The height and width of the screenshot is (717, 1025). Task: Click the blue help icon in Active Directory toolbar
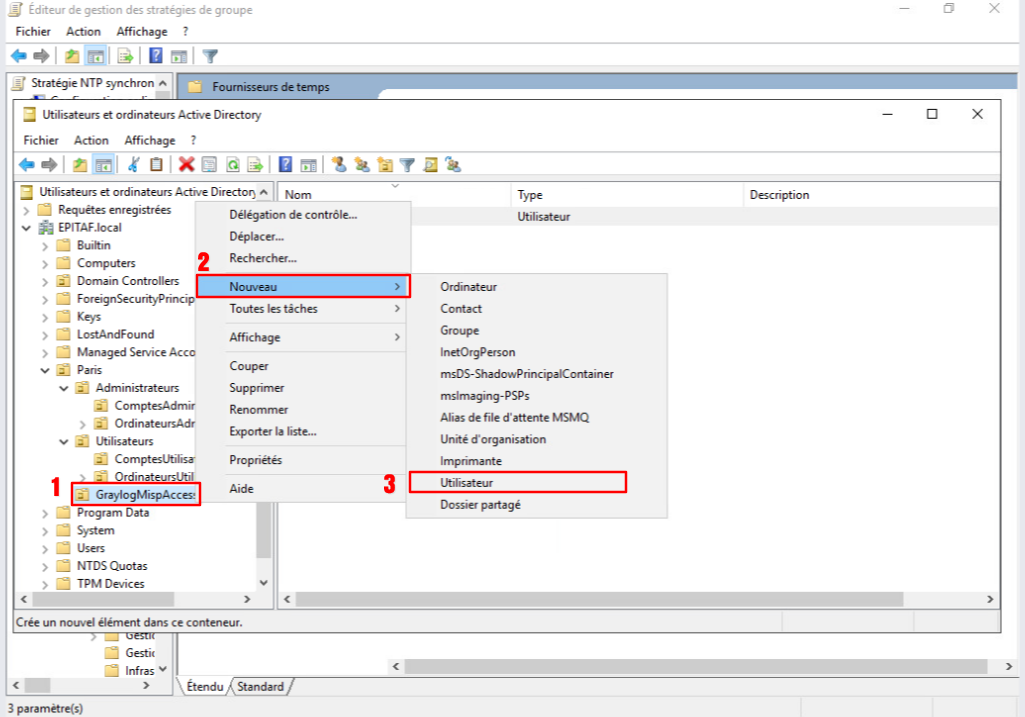(x=285, y=165)
